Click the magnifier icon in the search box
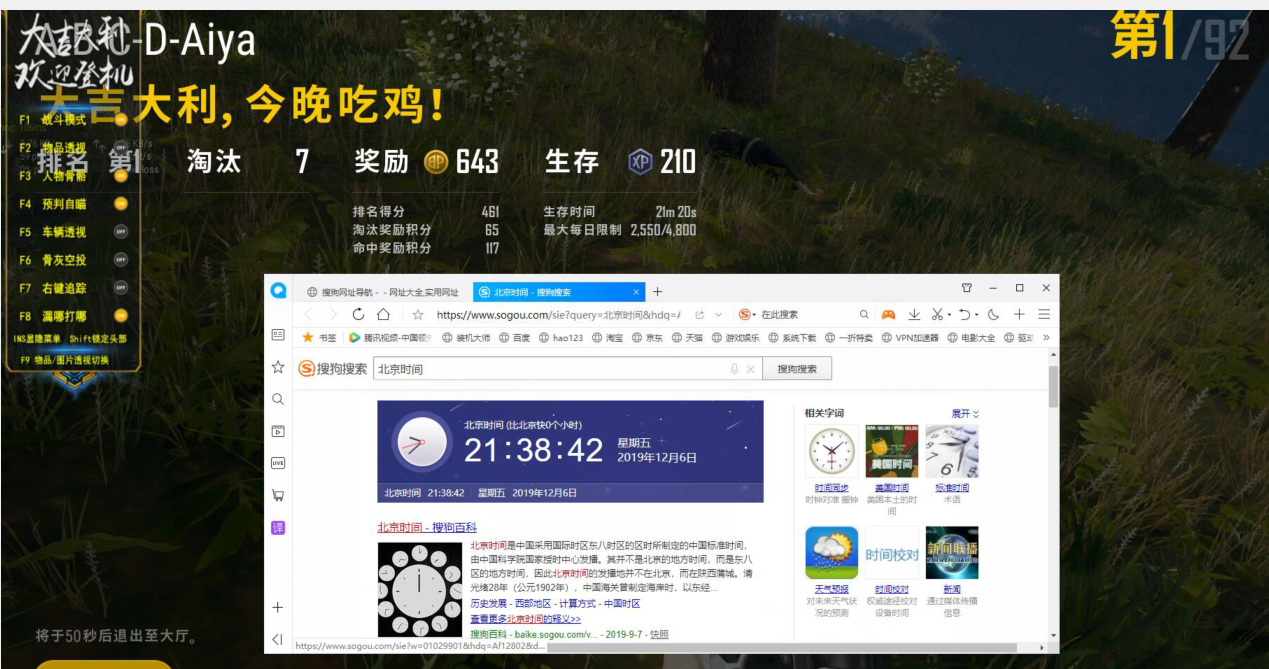1269x669 pixels. tap(865, 314)
